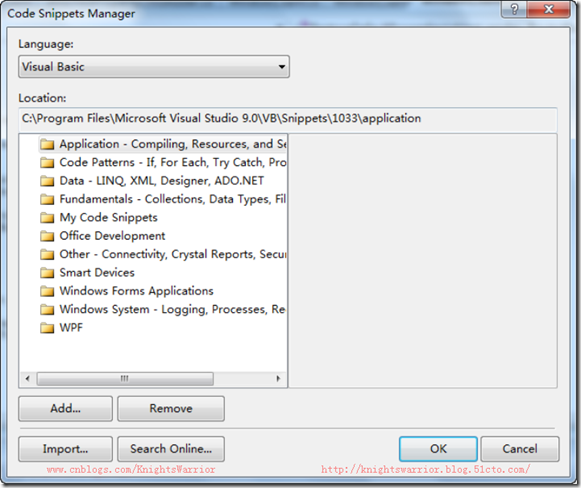Click the WPF folder icon
Screen dimensions: 581x488
(47, 328)
